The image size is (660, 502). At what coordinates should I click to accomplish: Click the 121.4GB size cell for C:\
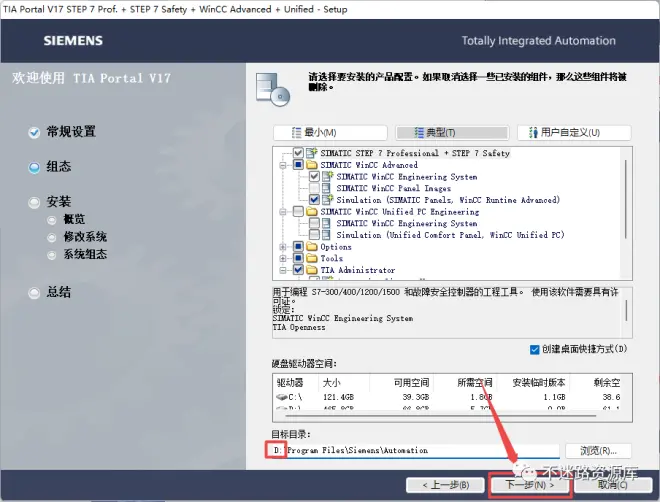pos(338,397)
